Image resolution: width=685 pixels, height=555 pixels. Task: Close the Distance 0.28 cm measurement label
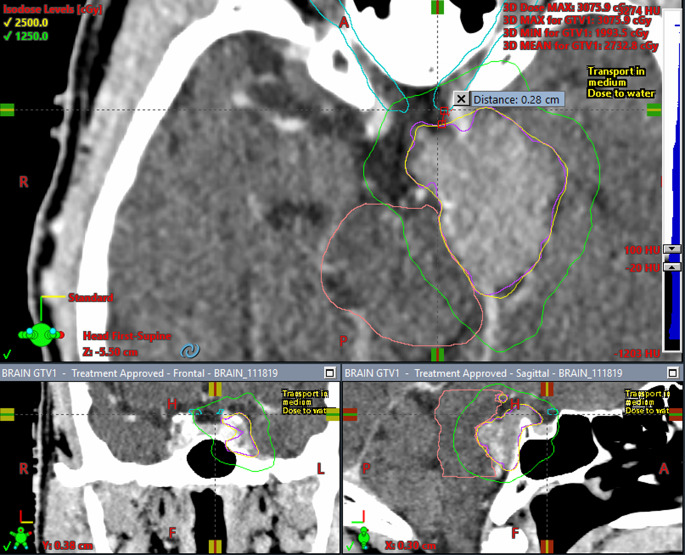click(461, 99)
